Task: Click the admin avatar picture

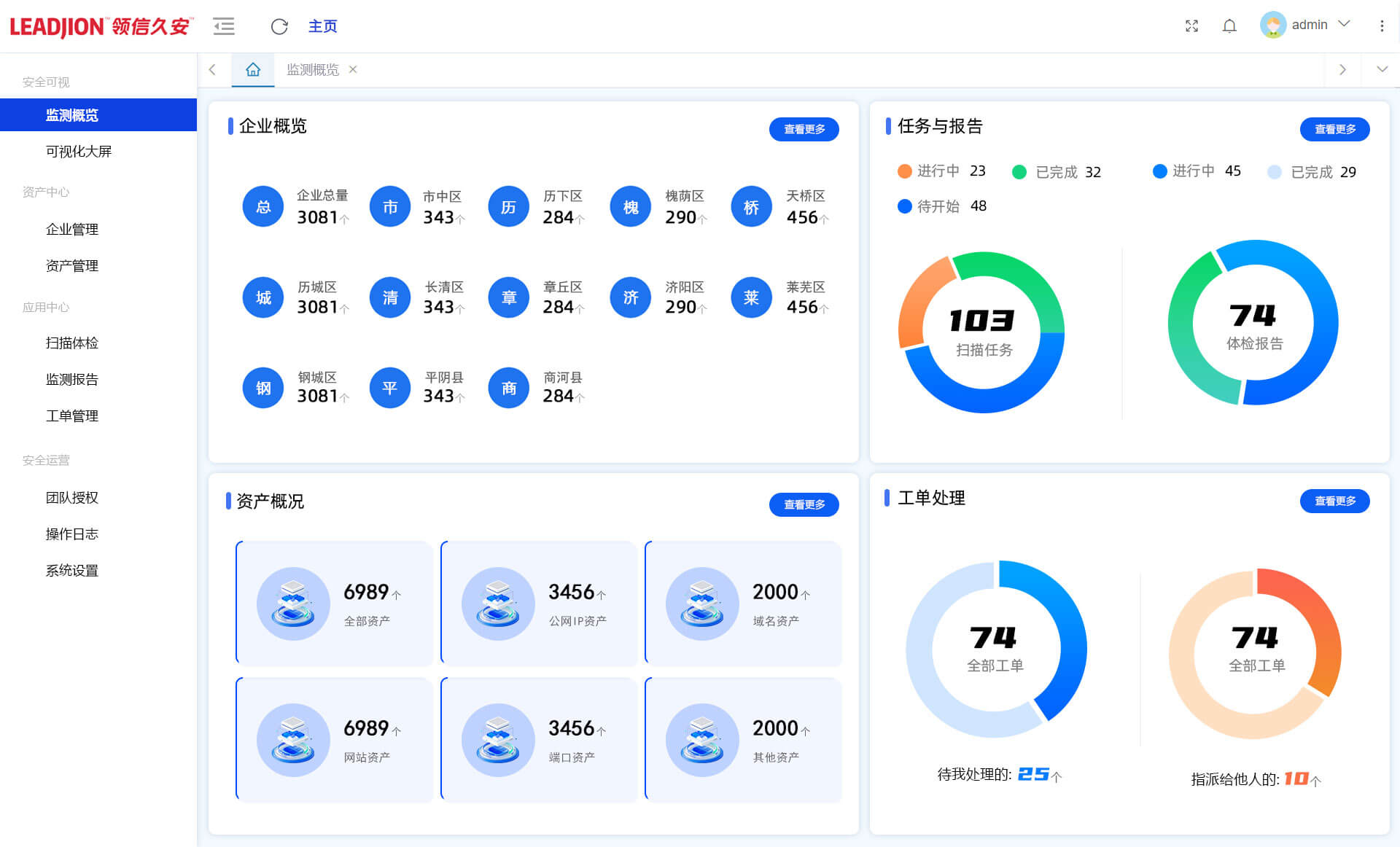Action: click(1273, 25)
